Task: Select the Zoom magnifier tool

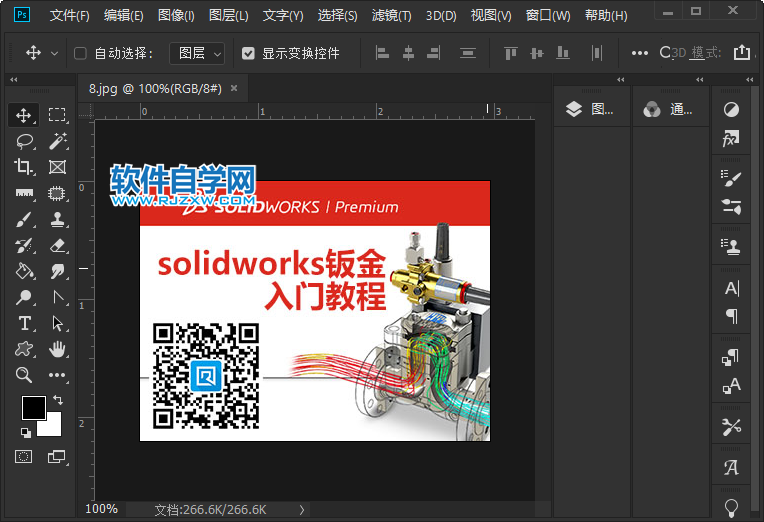Action: coord(25,375)
